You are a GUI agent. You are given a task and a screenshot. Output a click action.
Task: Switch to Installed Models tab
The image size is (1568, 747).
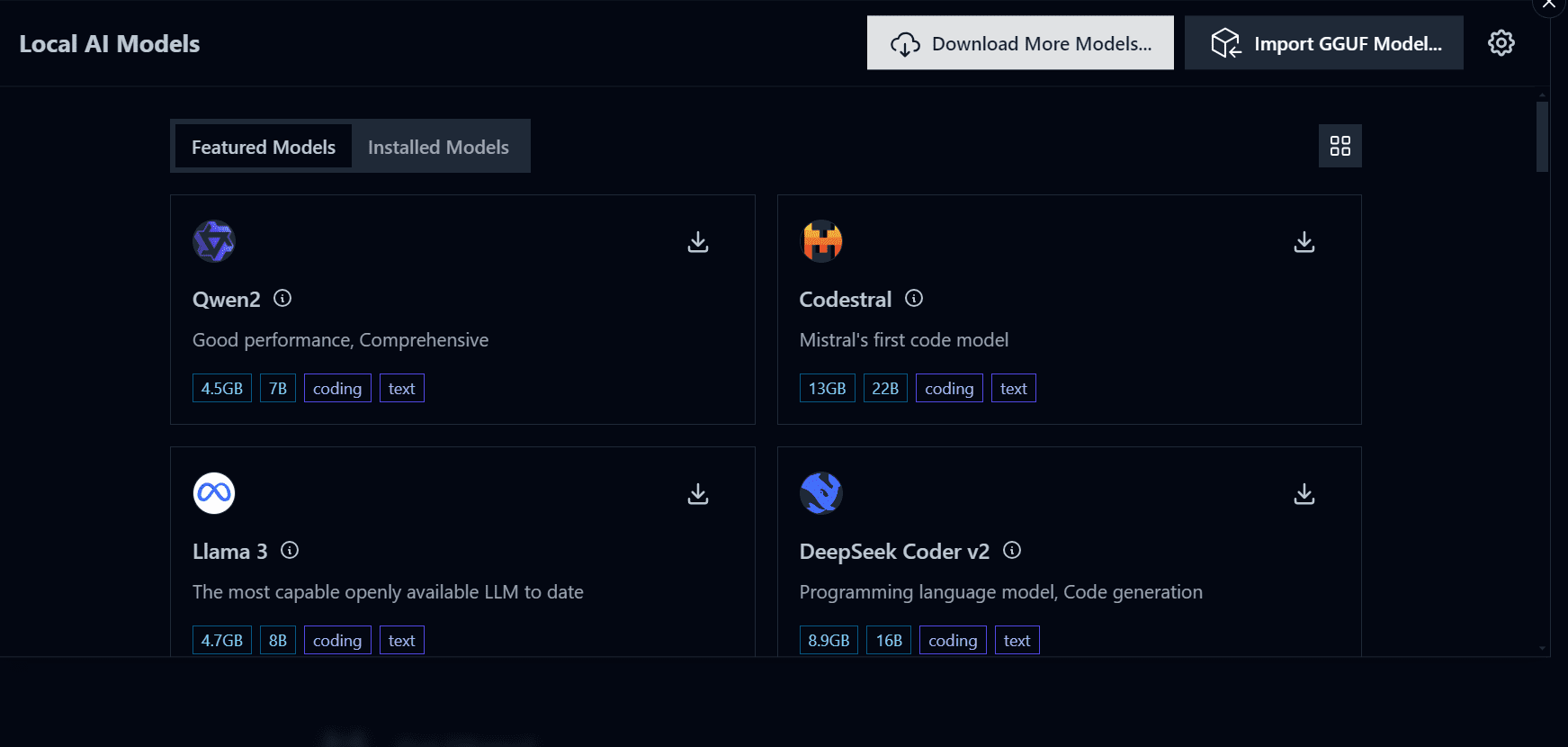click(438, 147)
